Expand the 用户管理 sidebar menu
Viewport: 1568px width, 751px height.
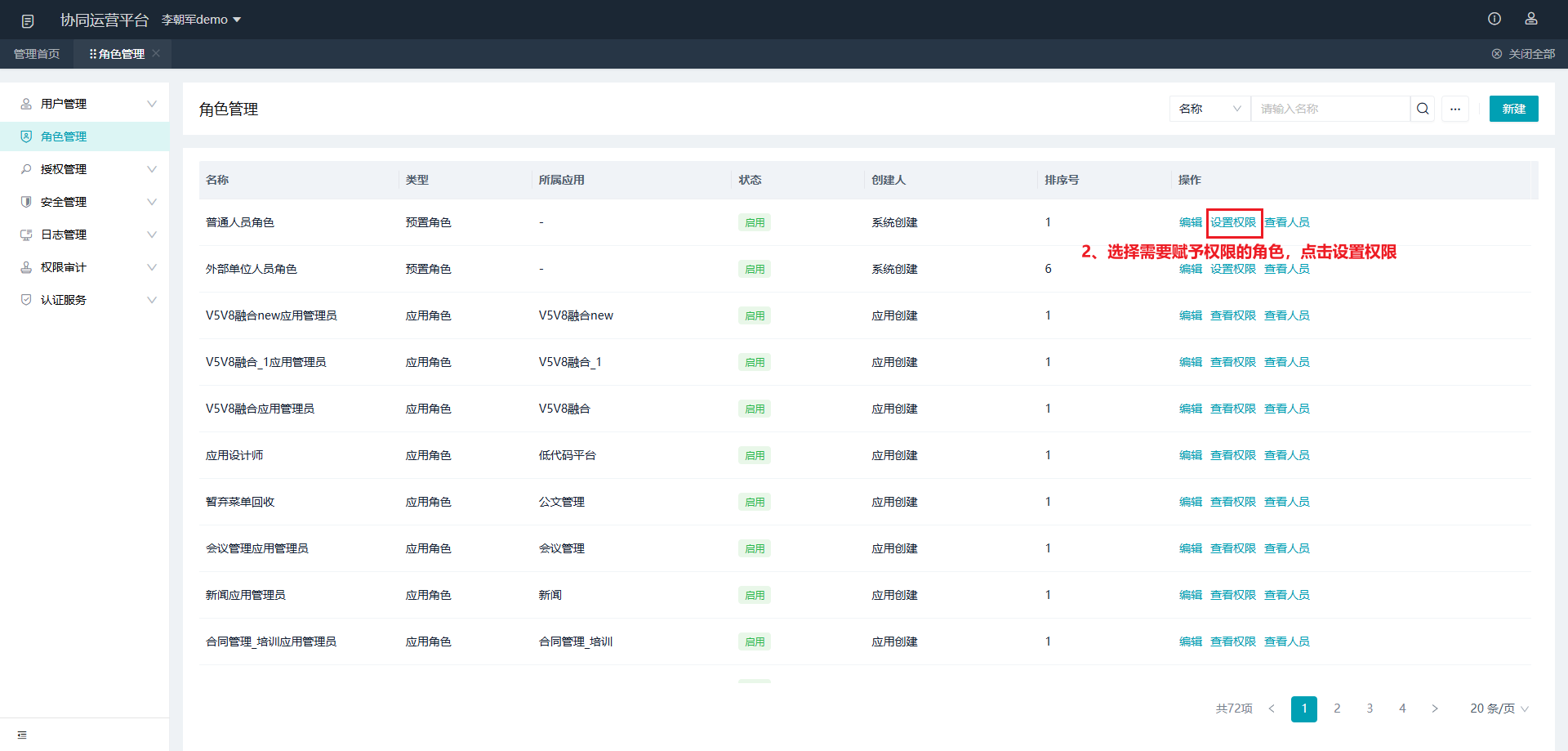[85, 104]
